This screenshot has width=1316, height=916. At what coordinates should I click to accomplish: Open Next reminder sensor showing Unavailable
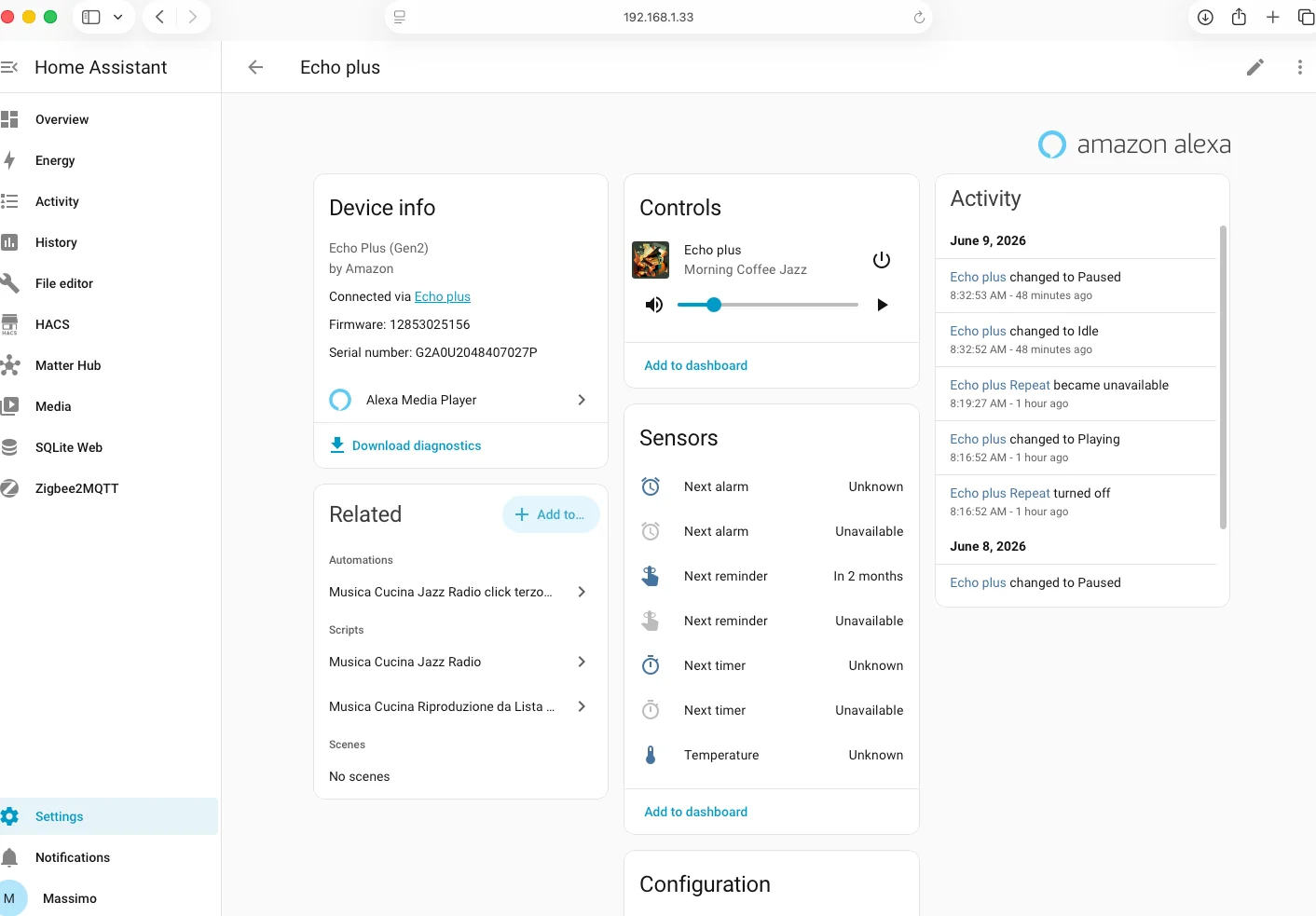tap(772, 621)
